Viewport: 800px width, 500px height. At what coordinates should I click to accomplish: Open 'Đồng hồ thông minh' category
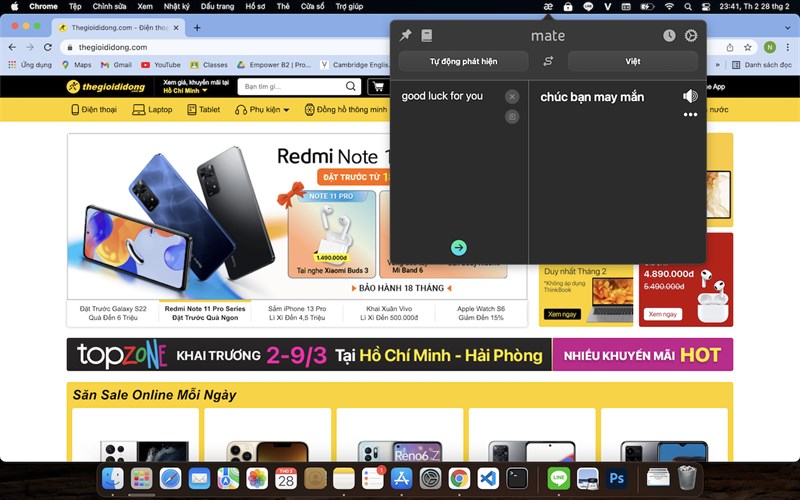[x=345, y=109]
